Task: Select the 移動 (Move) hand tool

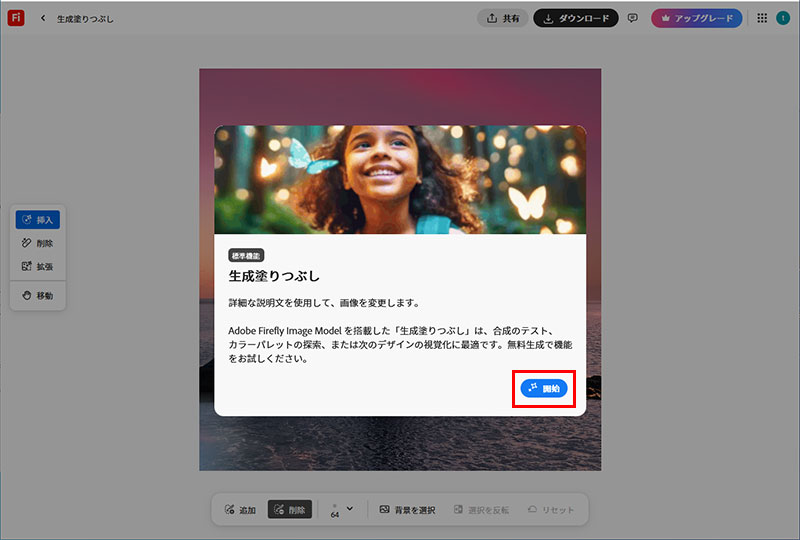Action: [38, 296]
